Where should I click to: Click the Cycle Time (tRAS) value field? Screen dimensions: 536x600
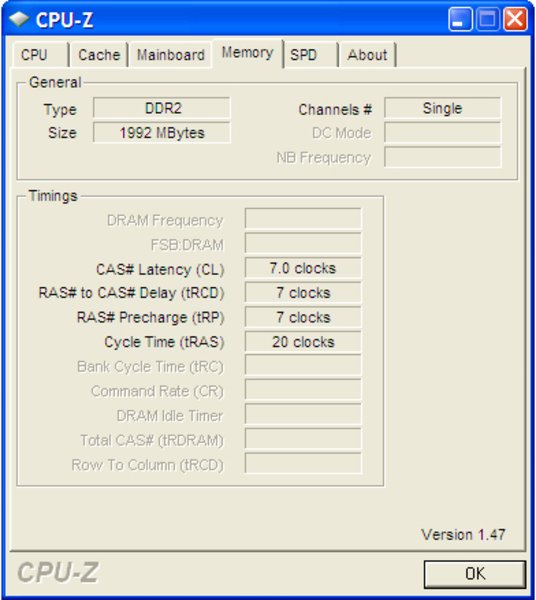point(303,342)
